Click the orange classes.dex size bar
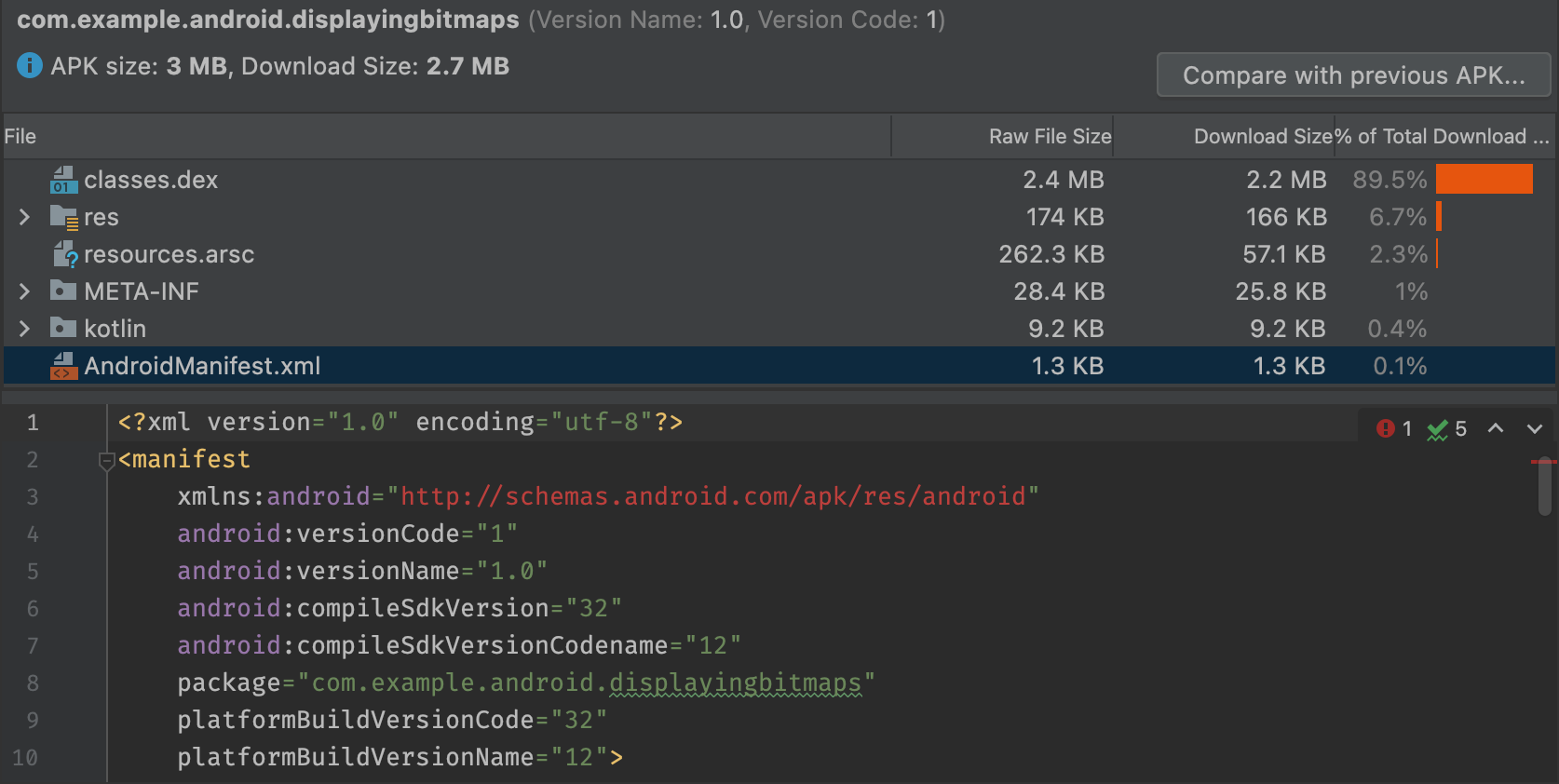The width and height of the screenshot is (1559, 784). tap(1484, 180)
